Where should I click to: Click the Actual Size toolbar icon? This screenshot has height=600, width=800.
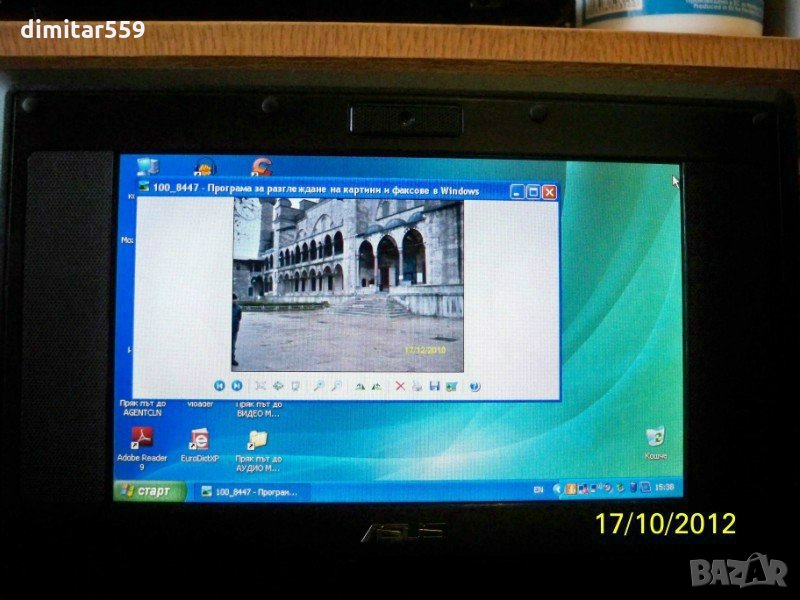pos(278,385)
